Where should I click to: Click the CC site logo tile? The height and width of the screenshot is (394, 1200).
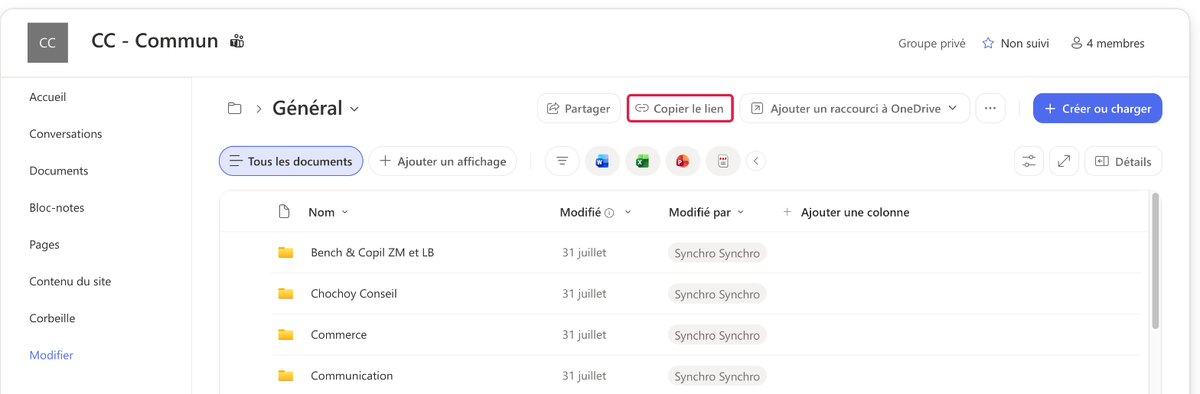pyautogui.click(x=47, y=42)
